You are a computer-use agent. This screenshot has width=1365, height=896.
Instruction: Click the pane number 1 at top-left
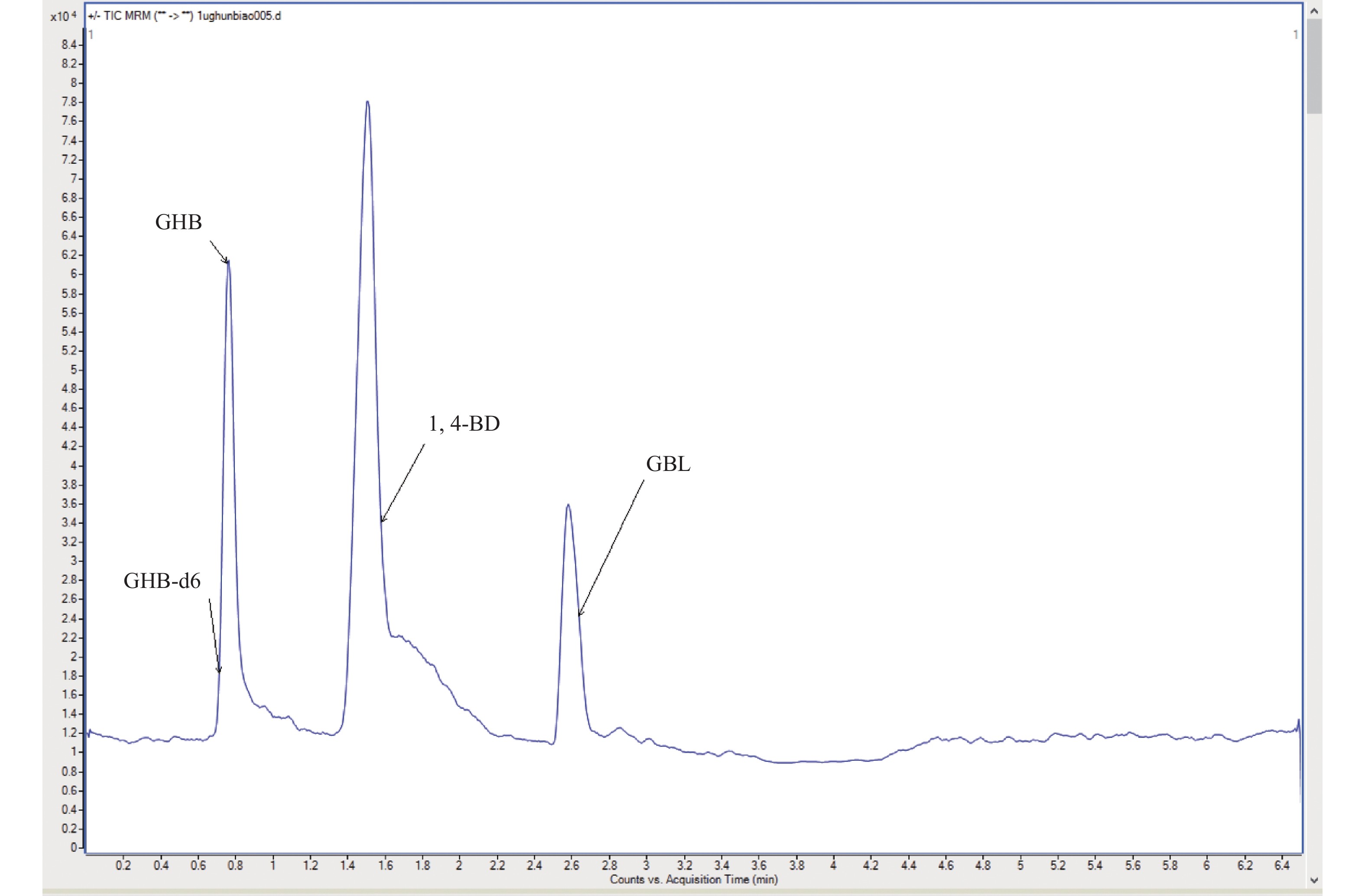pyautogui.click(x=91, y=35)
